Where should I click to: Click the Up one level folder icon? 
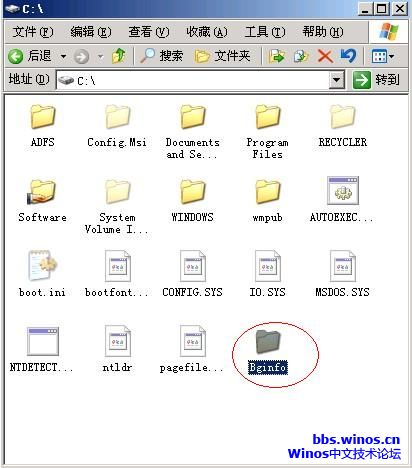[x=119, y=56]
